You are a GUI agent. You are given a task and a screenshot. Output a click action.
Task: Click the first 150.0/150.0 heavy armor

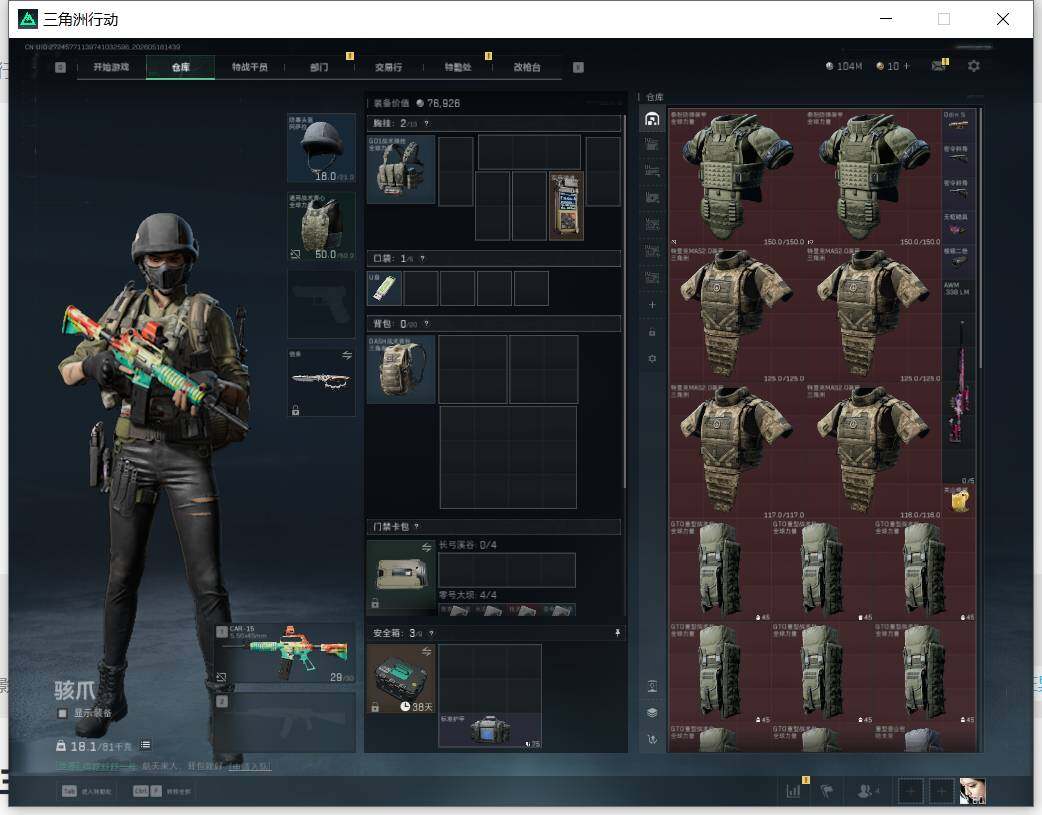point(737,177)
